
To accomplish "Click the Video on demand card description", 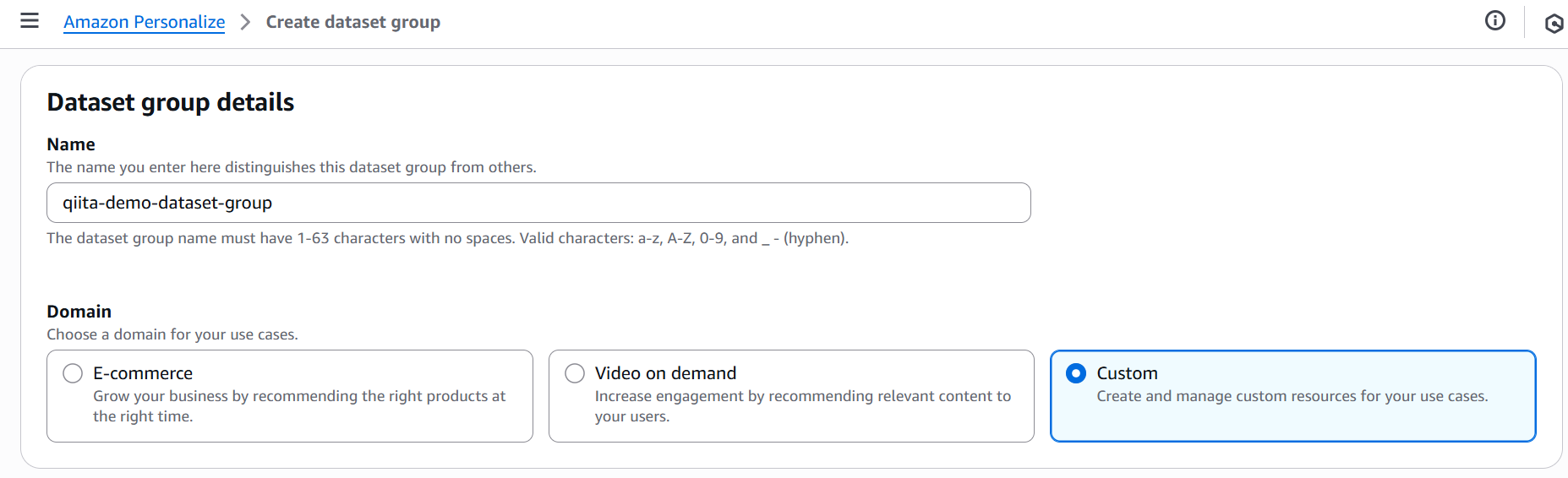I will 801,406.
